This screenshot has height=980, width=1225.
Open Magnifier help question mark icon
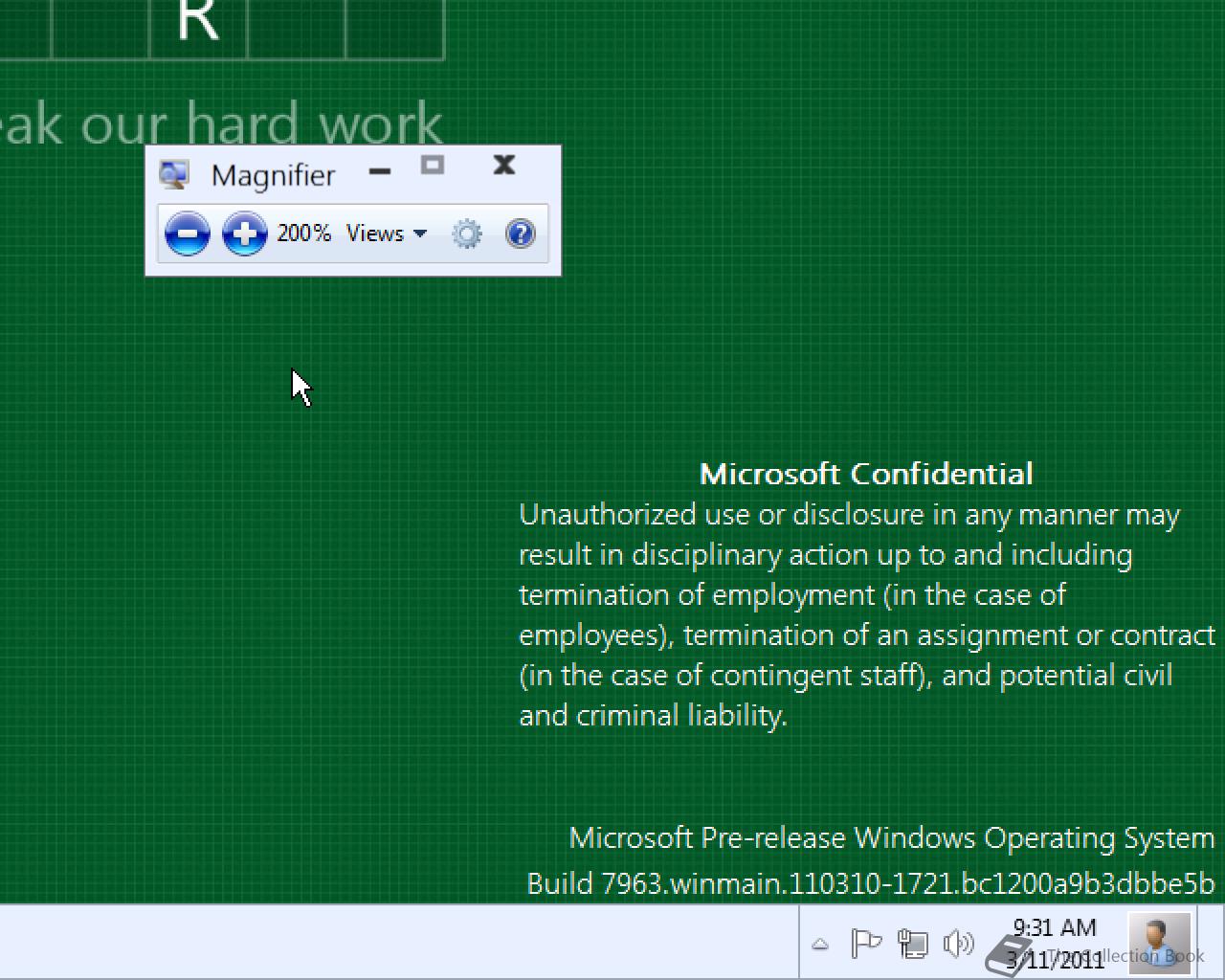(520, 234)
